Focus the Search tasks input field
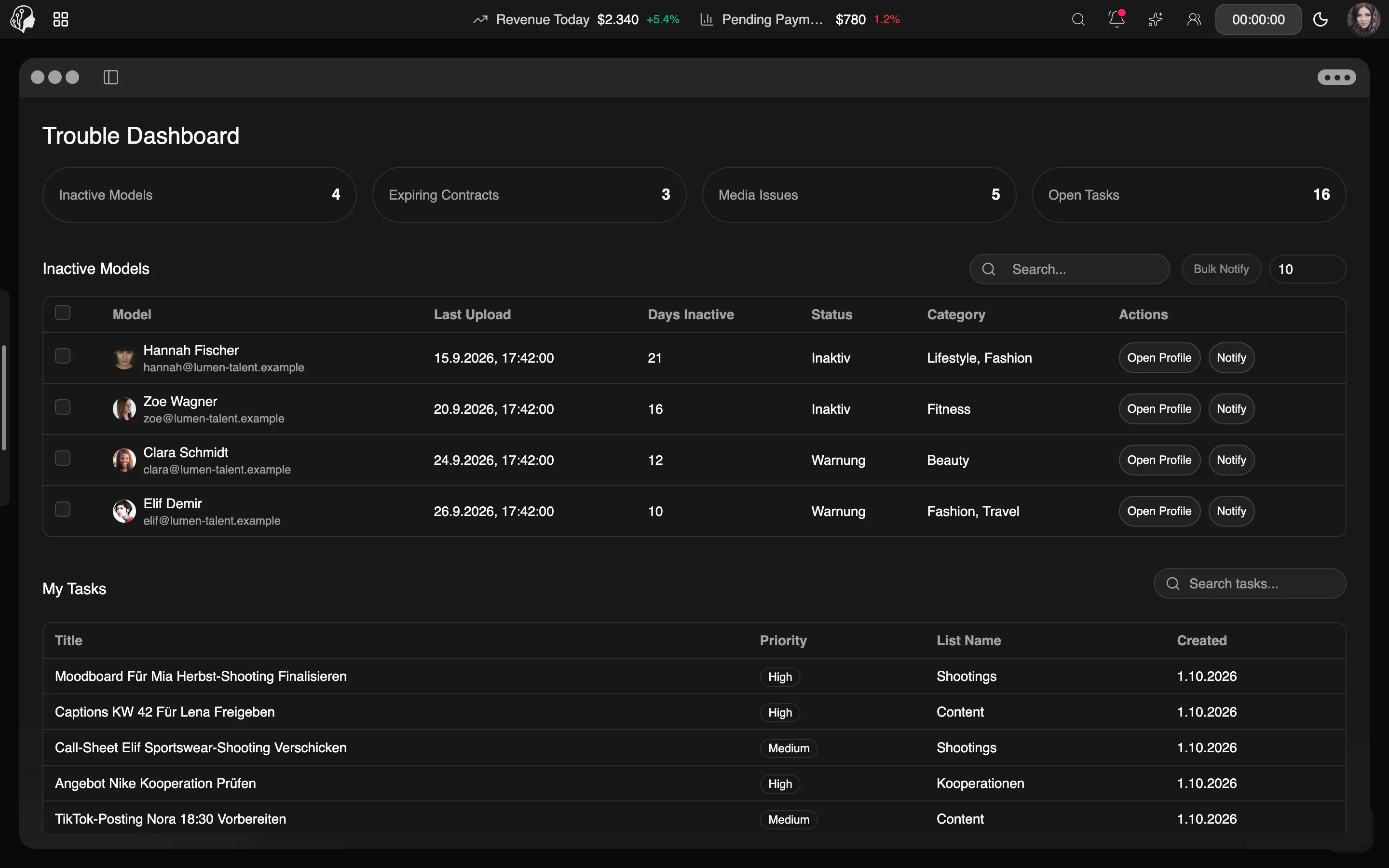1389x868 pixels. [x=1250, y=584]
